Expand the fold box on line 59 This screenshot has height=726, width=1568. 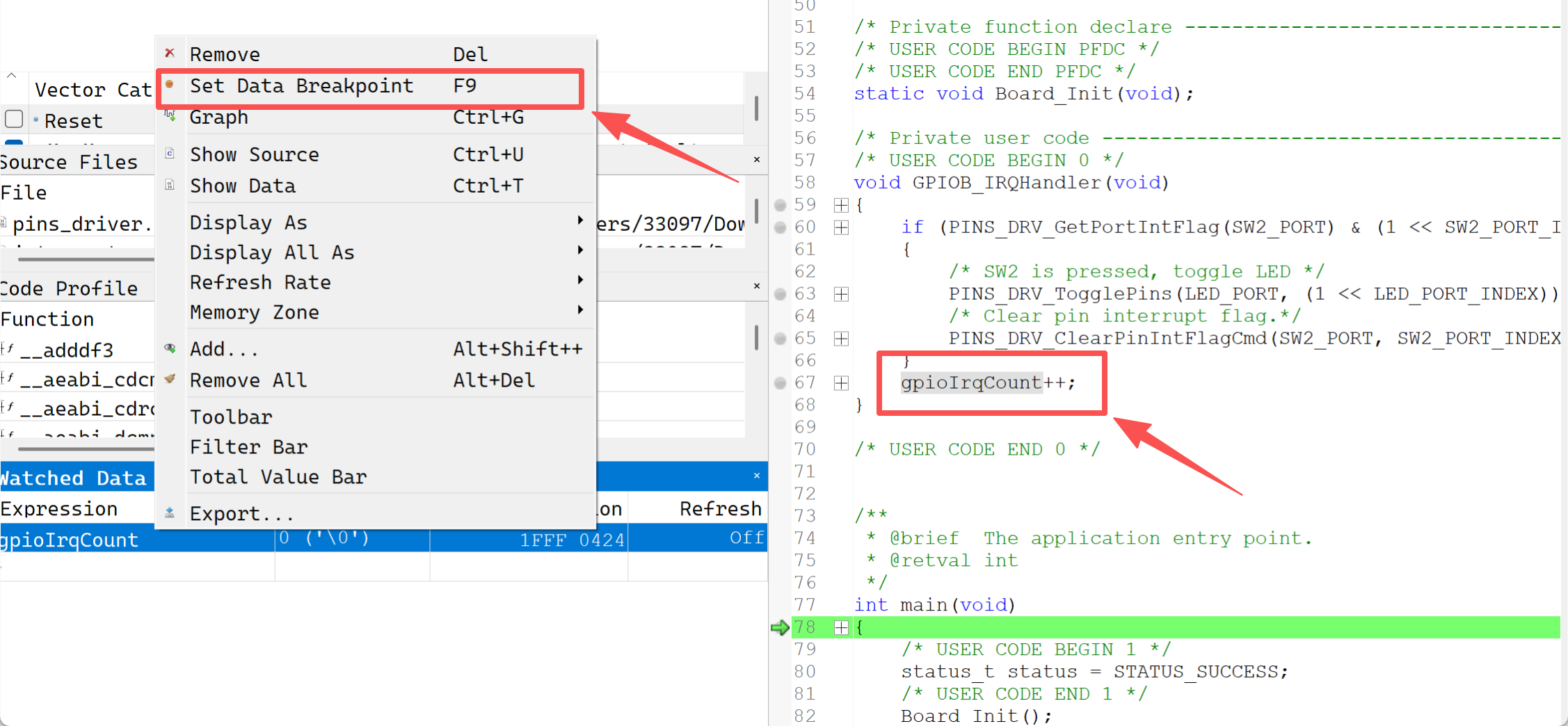[x=841, y=205]
